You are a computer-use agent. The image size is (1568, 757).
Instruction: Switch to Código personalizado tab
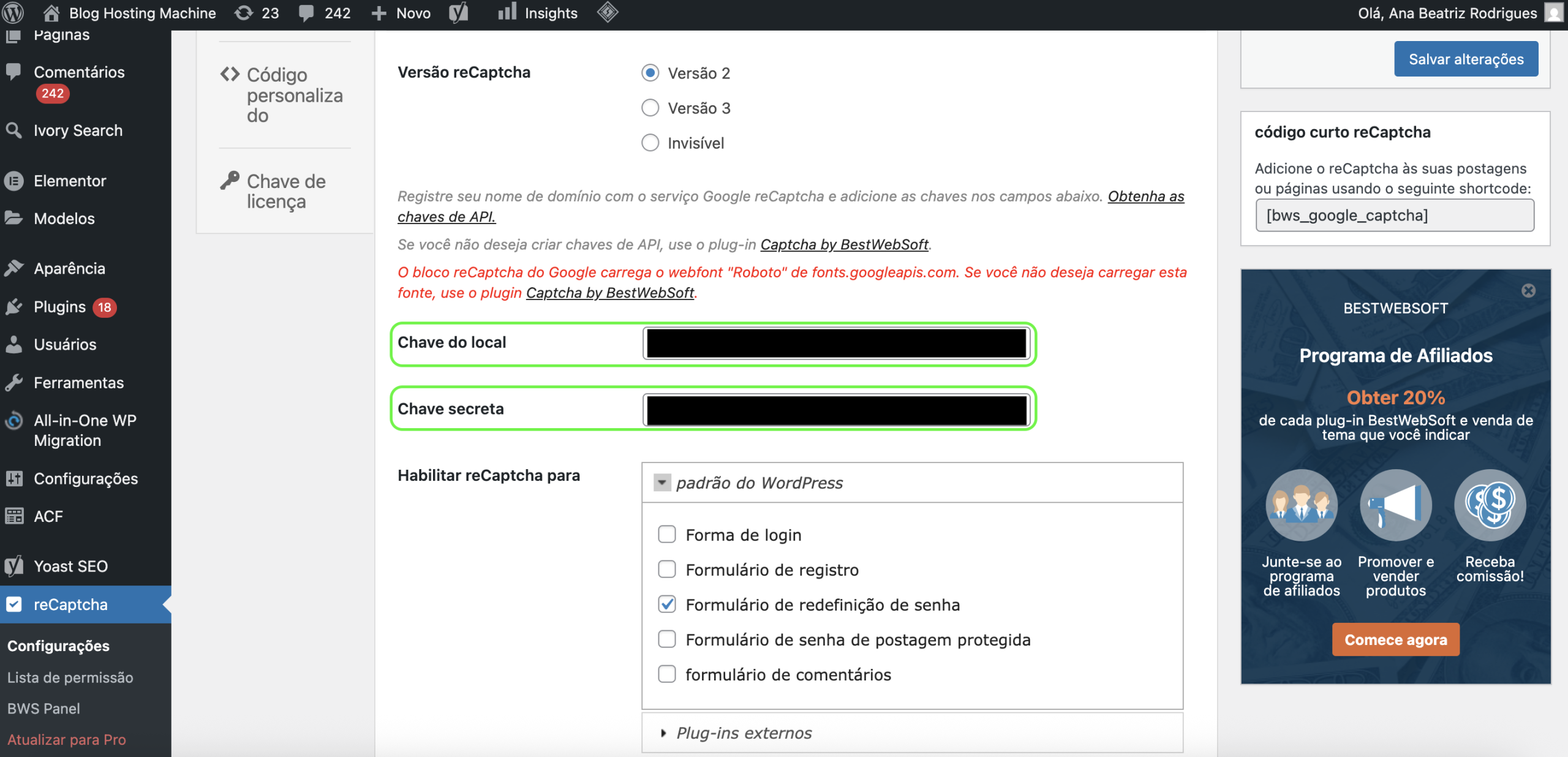tap(285, 95)
